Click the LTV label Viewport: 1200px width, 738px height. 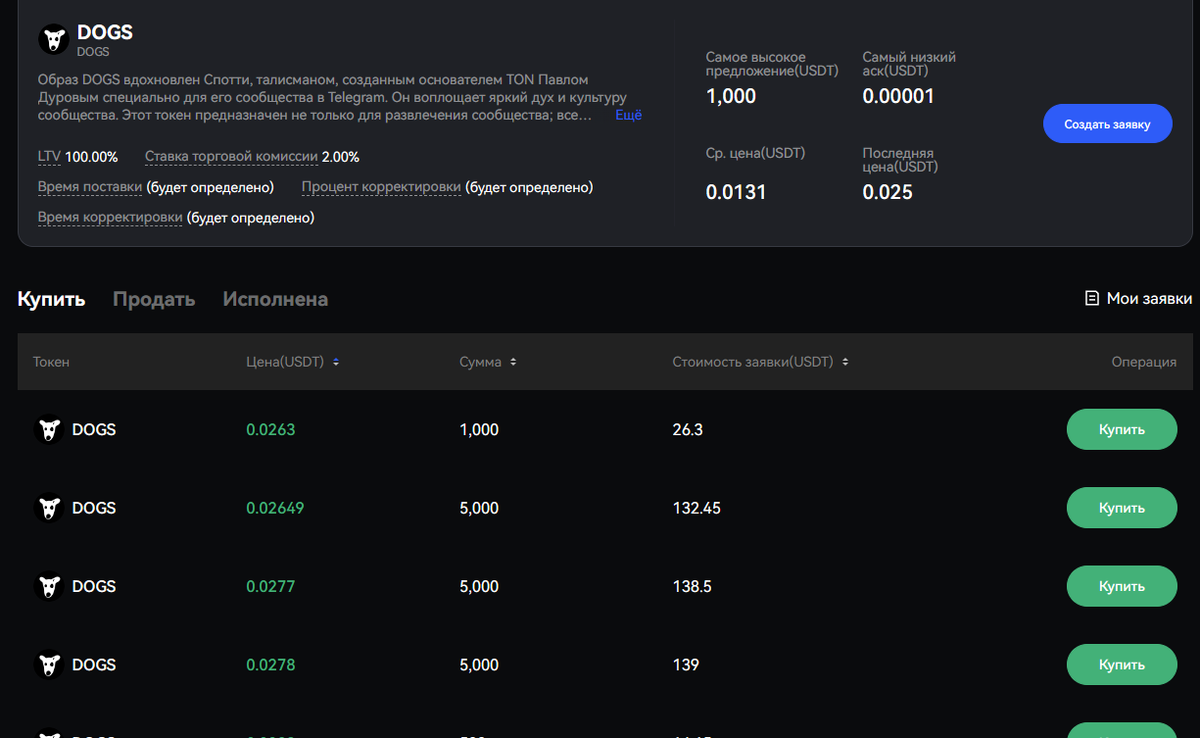pyautogui.click(x=49, y=157)
